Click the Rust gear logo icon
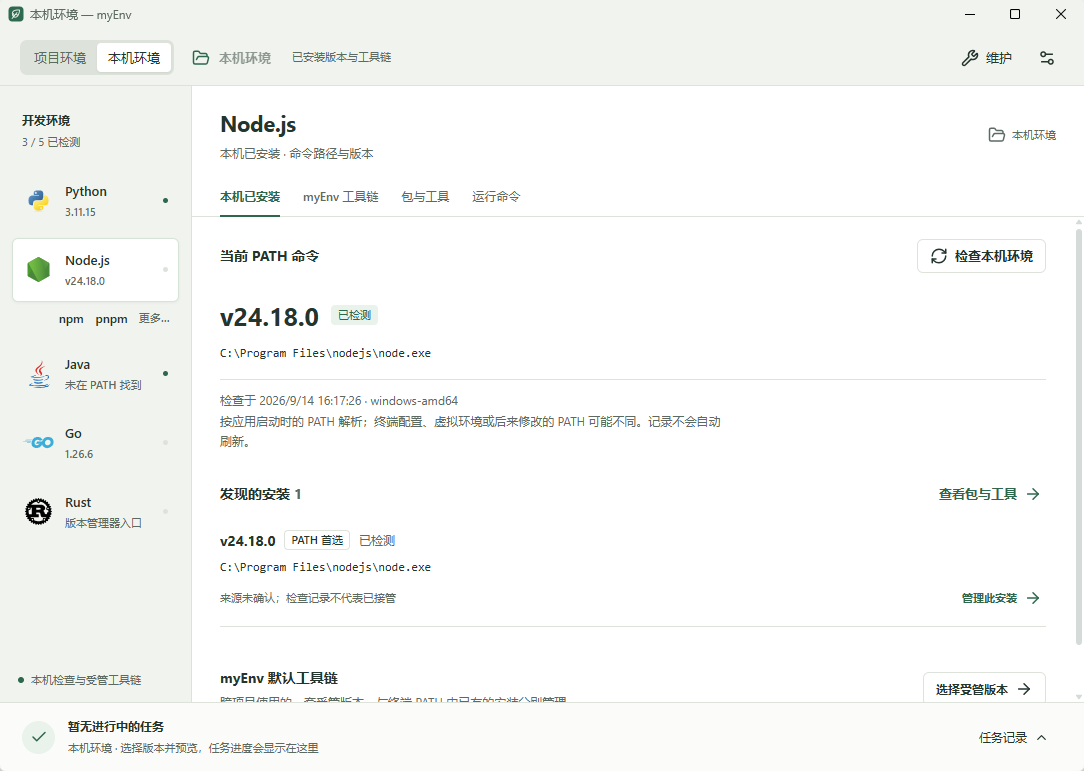This screenshot has height=771, width=1084. [39, 512]
